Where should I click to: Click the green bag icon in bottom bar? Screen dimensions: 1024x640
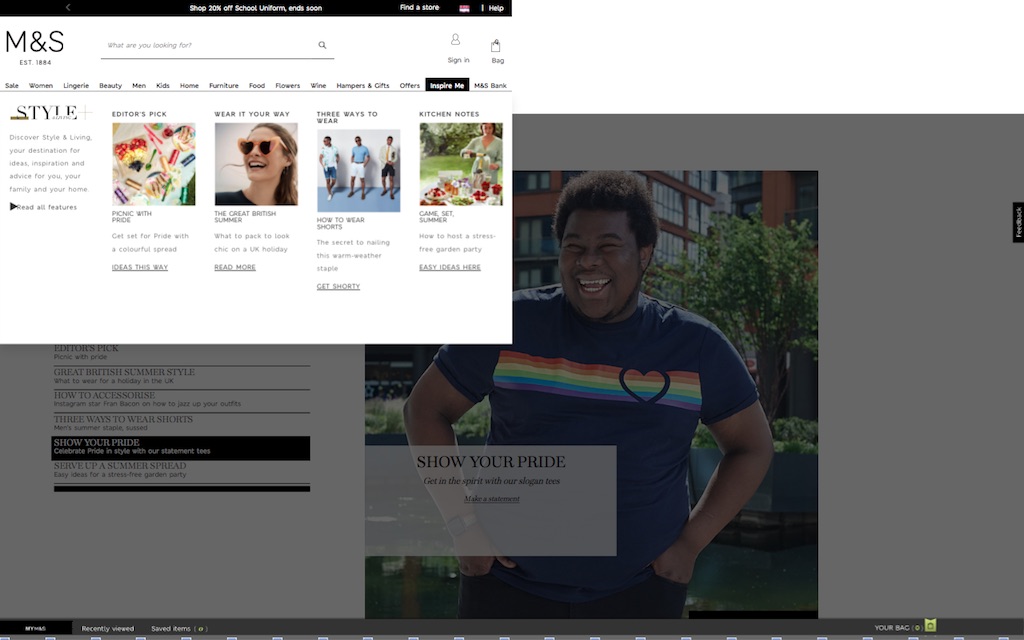(931, 626)
